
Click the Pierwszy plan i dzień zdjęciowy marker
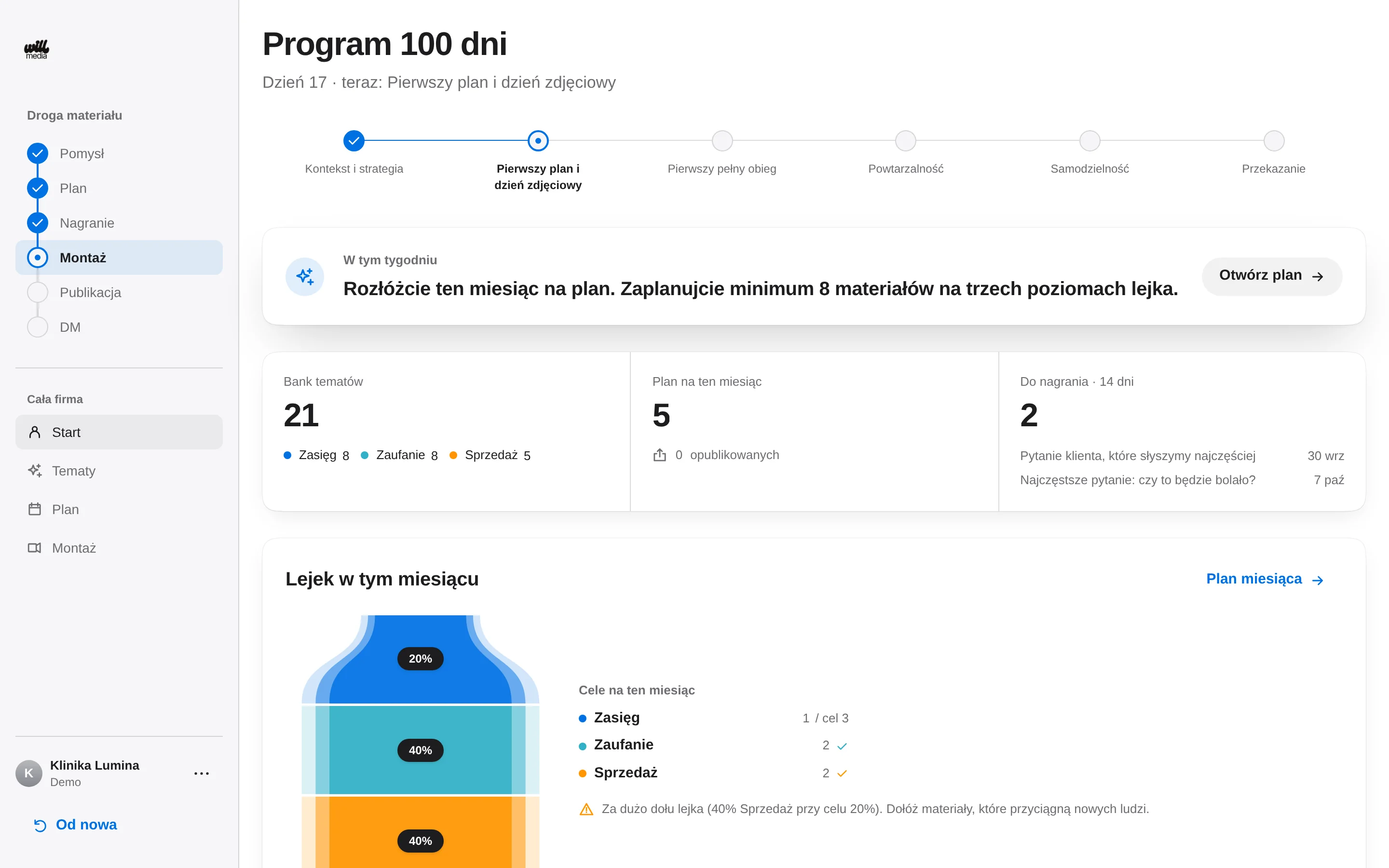(538, 141)
